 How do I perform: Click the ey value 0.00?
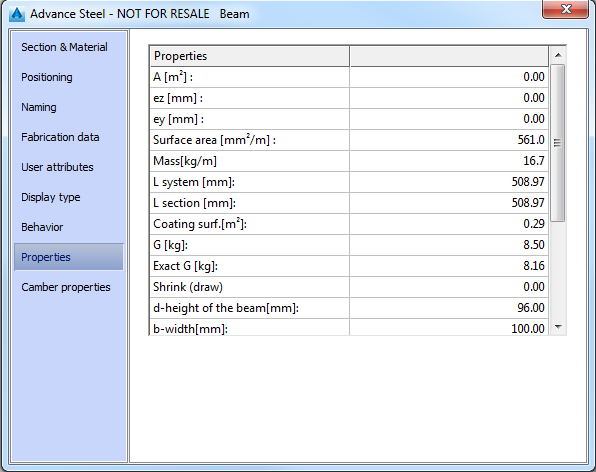click(x=534, y=119)
